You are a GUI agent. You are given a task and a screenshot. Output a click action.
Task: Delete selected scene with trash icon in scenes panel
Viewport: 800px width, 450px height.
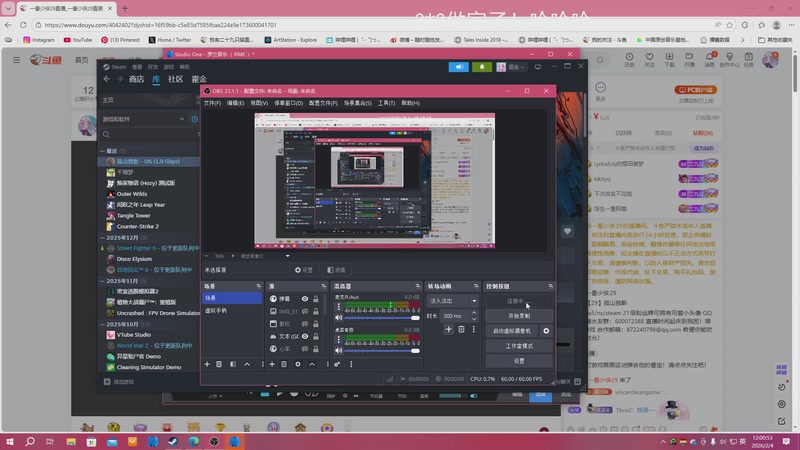click(x=219, y=364)
